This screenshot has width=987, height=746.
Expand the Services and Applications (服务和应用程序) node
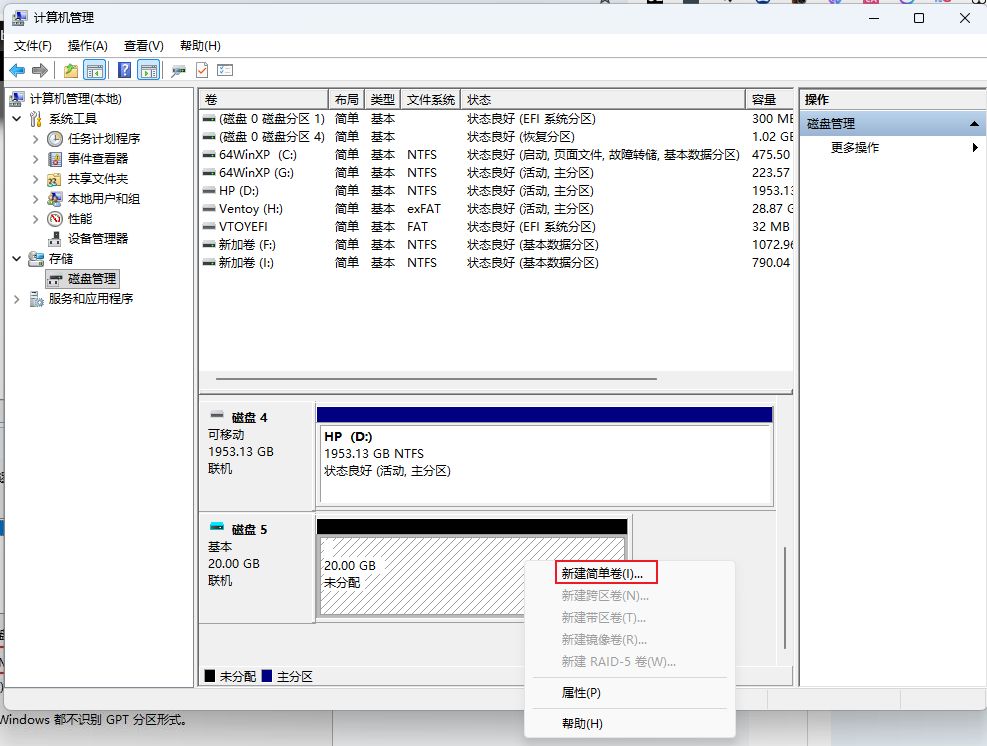point(18,299)
